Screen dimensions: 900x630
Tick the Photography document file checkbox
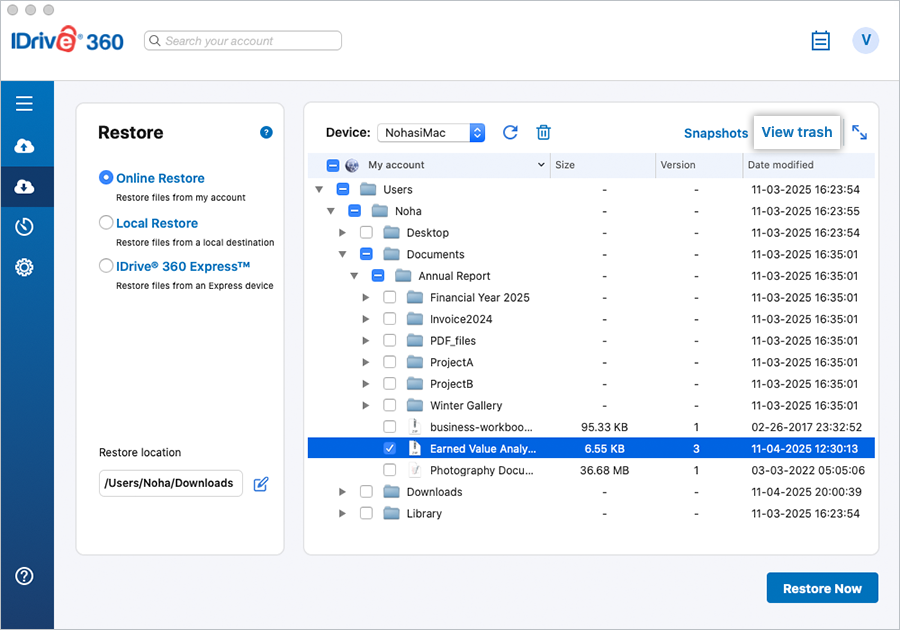(x=390, y=470)
